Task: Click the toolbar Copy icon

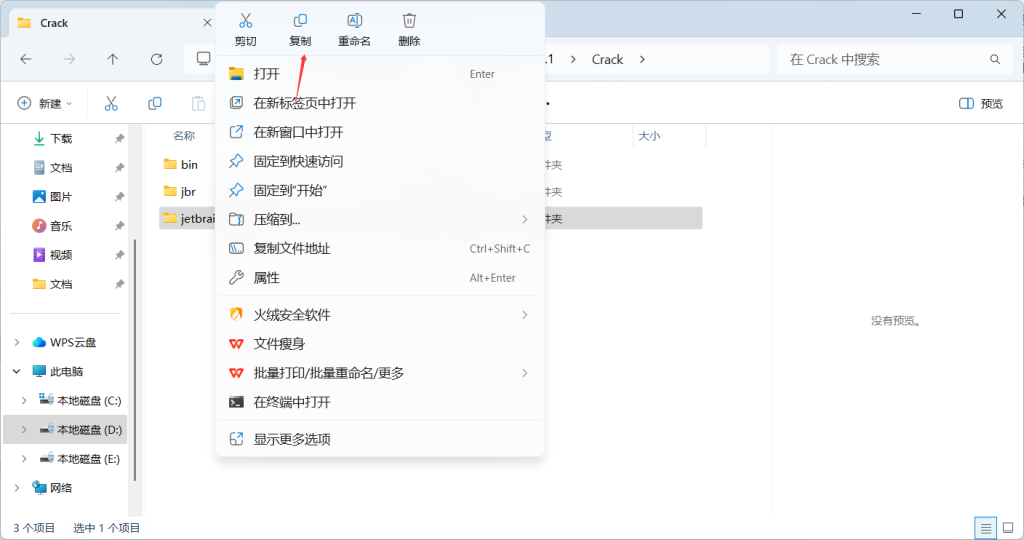Action: pyautogui.click(x=155, y=103)
